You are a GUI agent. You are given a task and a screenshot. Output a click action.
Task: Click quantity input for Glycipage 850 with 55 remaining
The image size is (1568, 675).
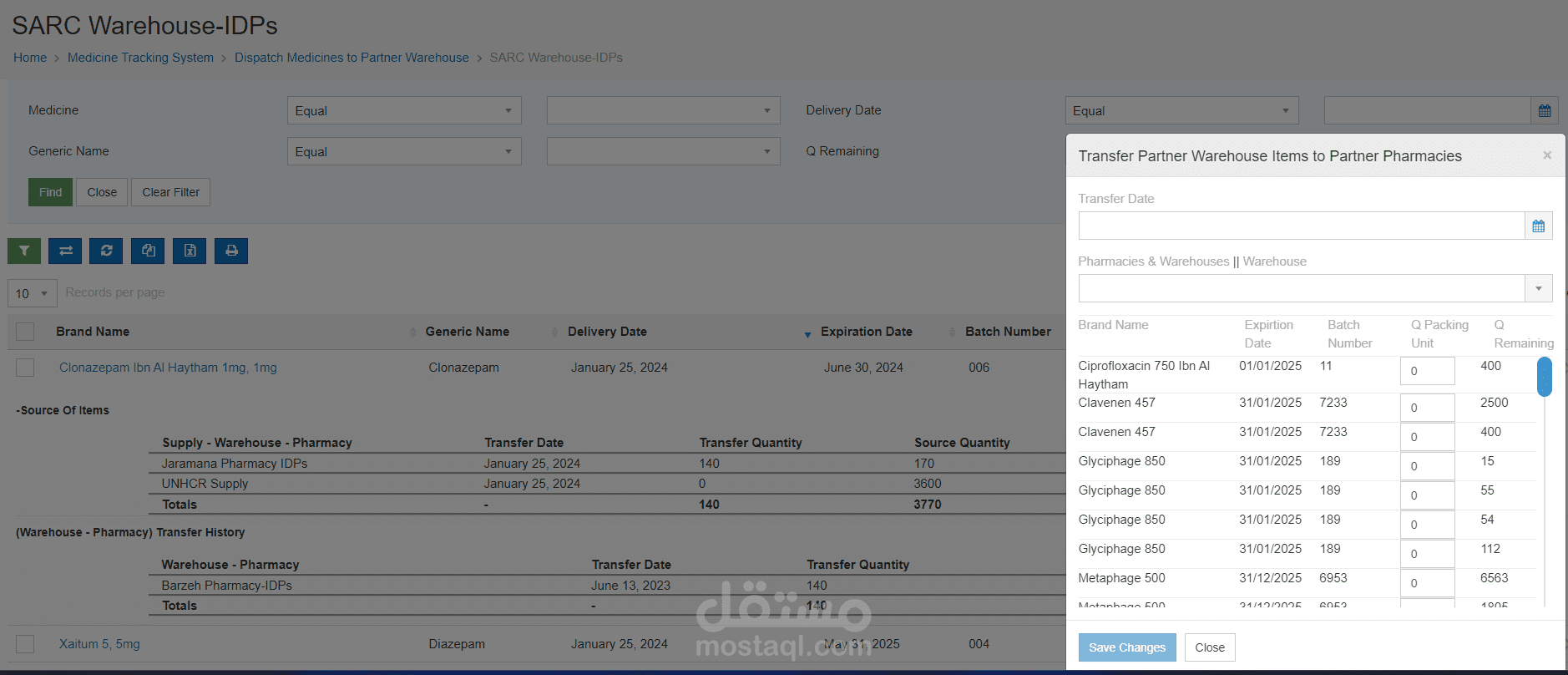[1428, 495]
